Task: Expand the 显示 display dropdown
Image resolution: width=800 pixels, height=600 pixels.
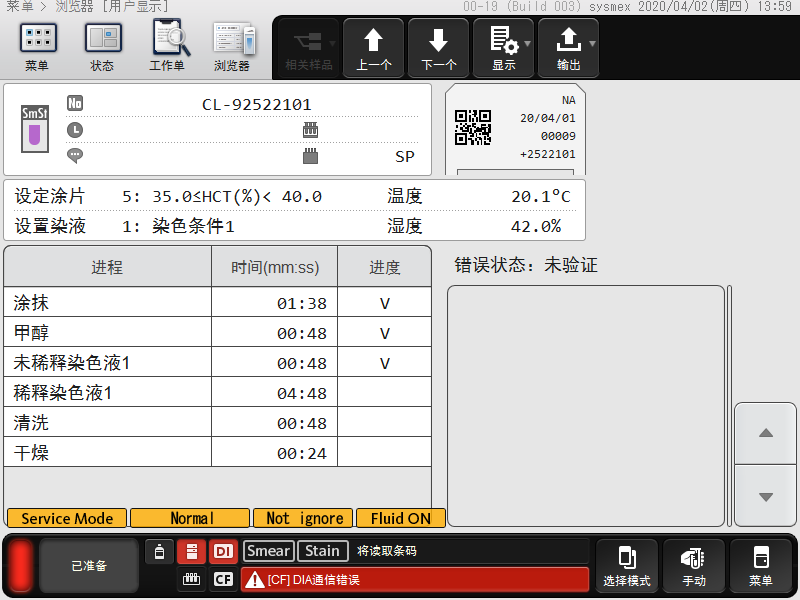Action: point(504,48)
